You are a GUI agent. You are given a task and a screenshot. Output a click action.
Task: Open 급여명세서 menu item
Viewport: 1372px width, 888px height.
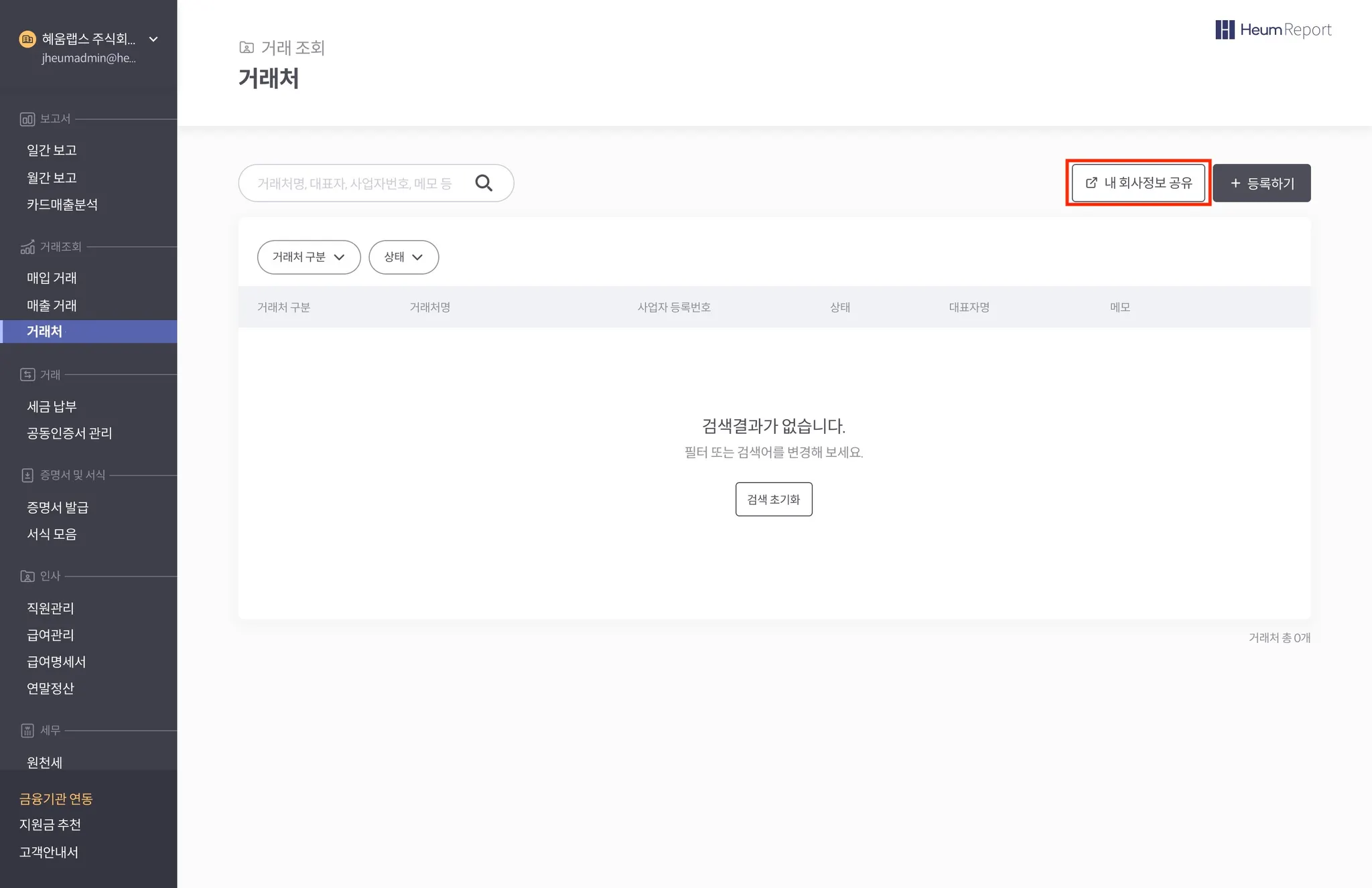(56, 662)
